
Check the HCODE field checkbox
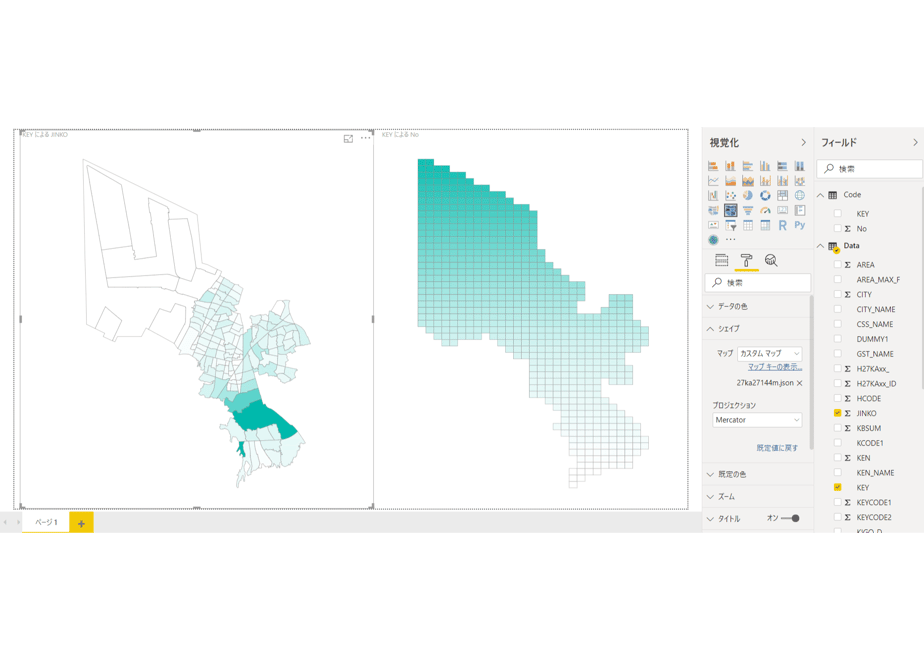(x=837, y=398)
